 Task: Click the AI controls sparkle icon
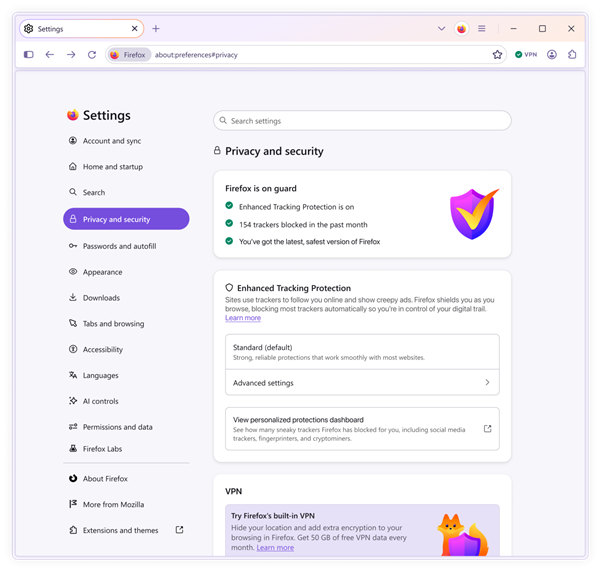click(73, 401)
